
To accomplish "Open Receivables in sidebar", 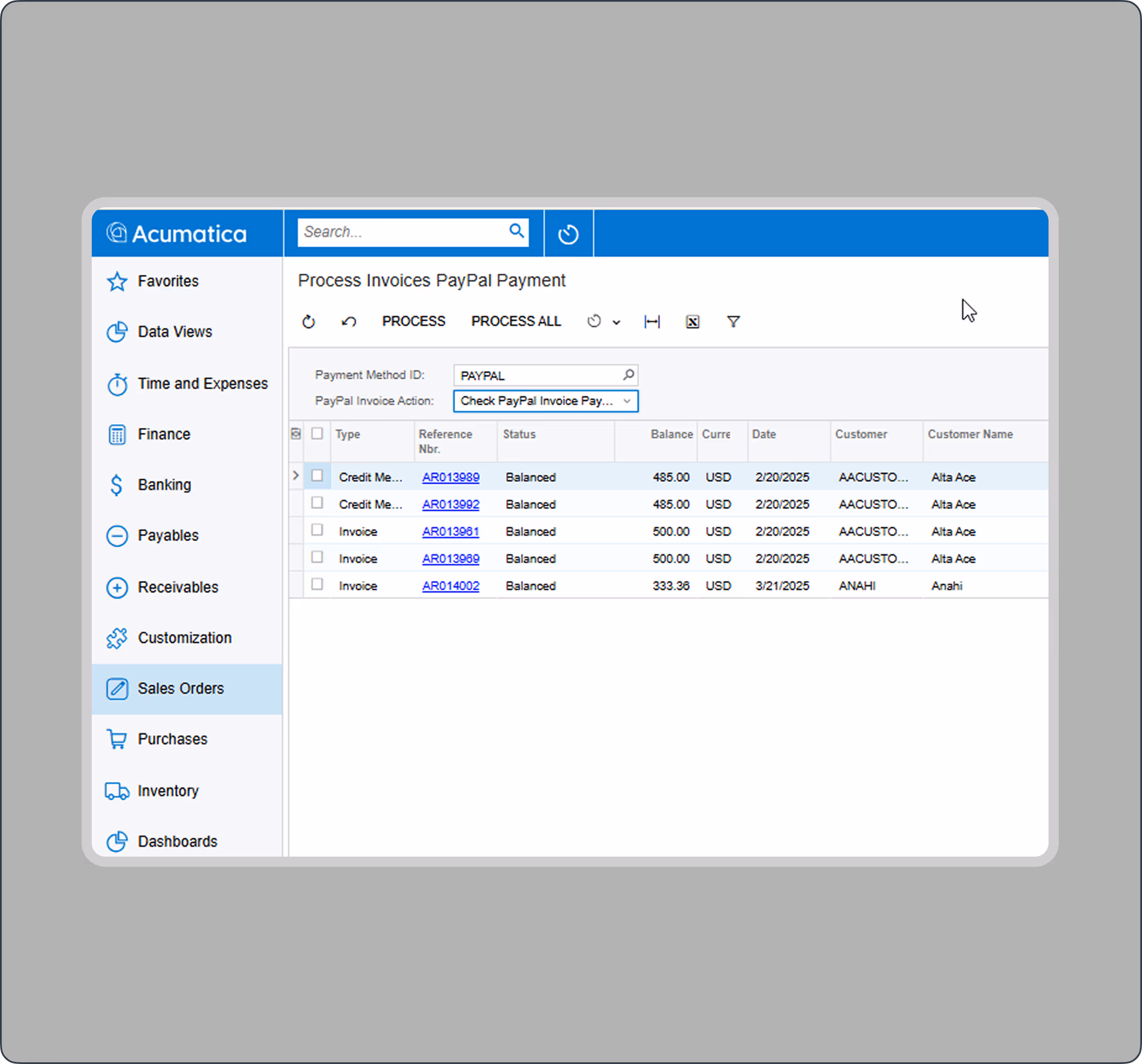I will coord(178,587).
